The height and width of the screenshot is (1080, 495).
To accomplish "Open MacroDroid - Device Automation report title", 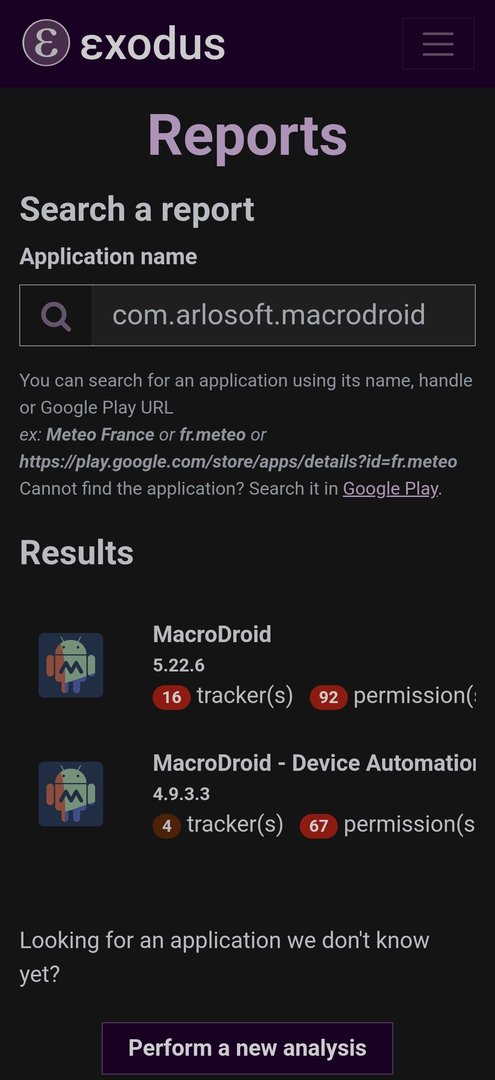I will click(x=314, y=762).
